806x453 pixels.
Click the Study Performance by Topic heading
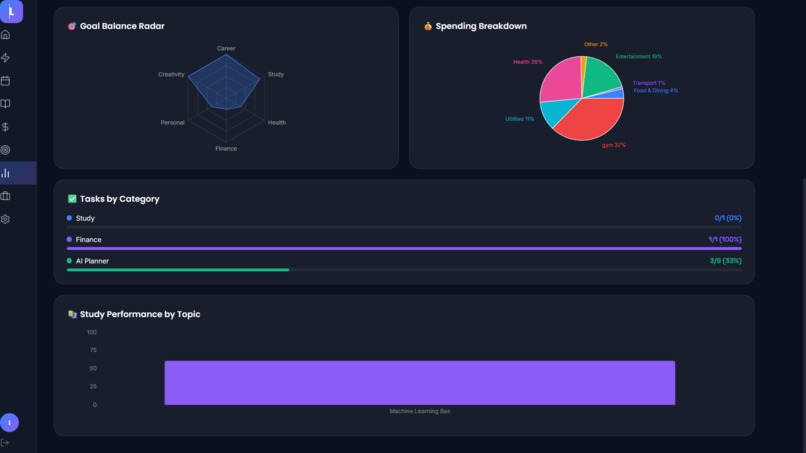pyautogui.click(x=140, y=314)
